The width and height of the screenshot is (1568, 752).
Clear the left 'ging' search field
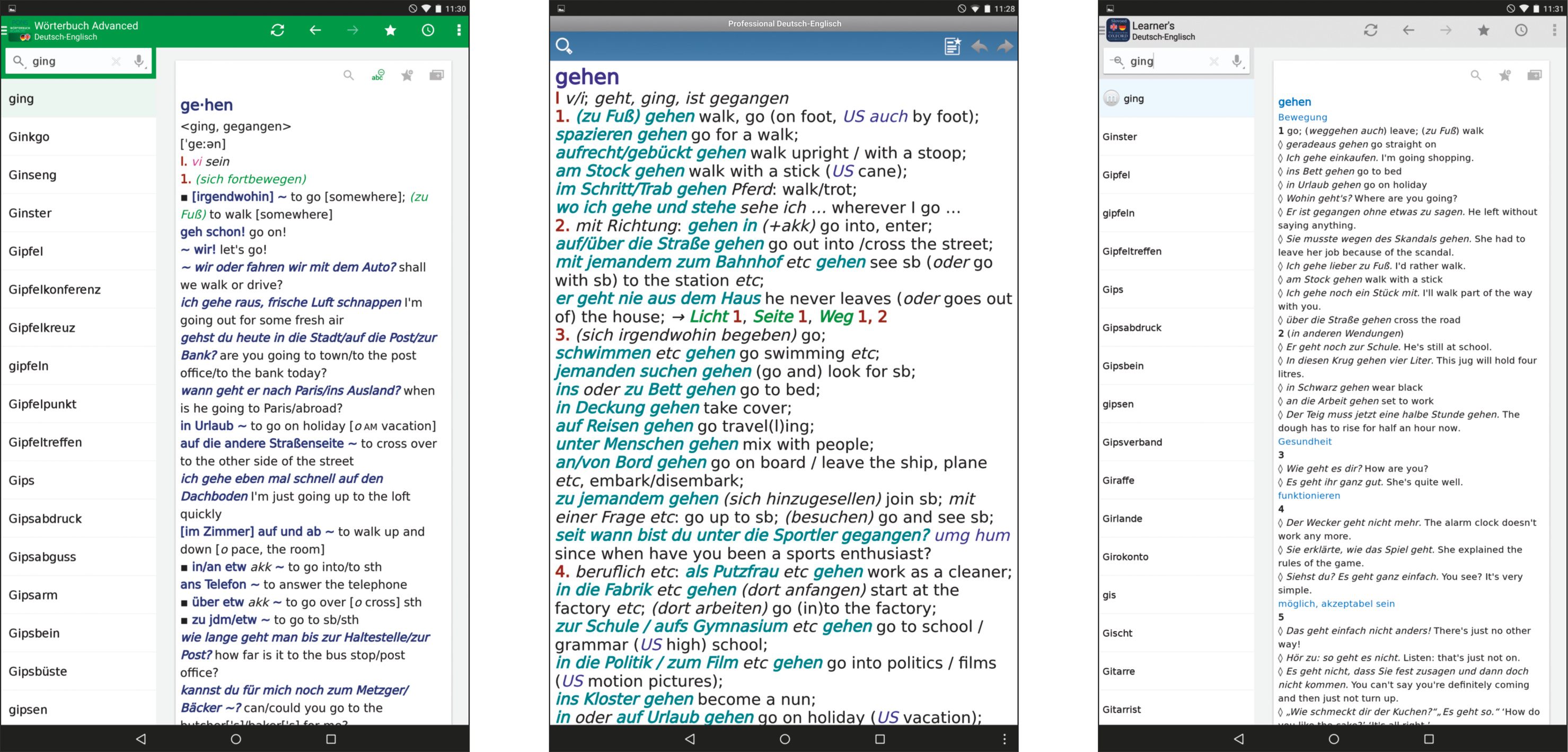click(116, 61)
